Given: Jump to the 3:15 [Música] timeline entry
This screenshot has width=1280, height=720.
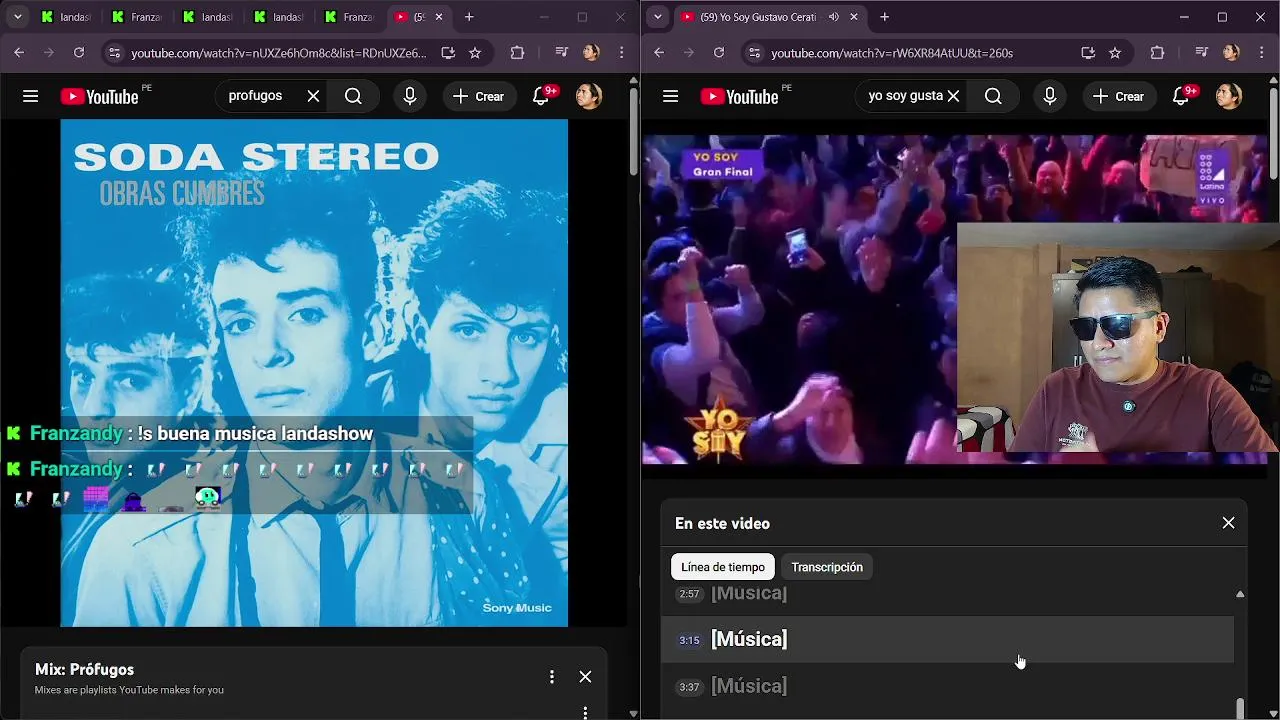Looking at the screenshot, I should pos(947,639).
